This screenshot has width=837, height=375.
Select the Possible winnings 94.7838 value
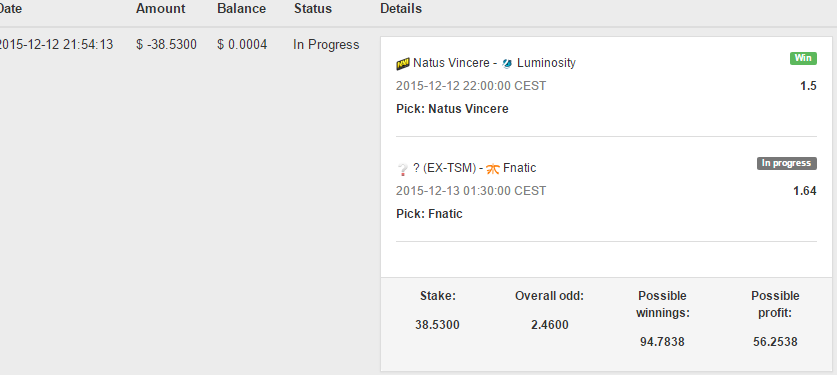coord(662,342)
